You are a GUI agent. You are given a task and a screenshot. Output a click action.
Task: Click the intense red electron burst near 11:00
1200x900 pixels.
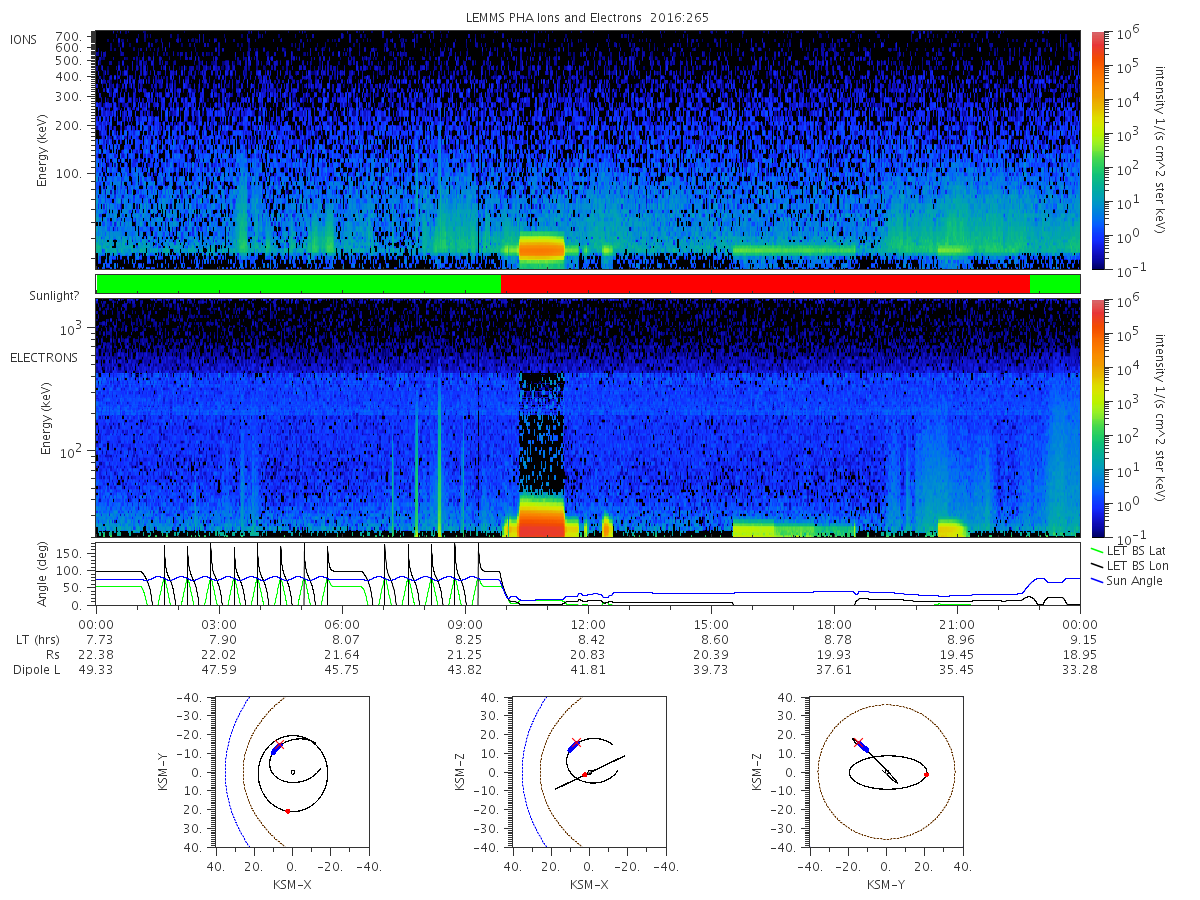pos(541,517)
